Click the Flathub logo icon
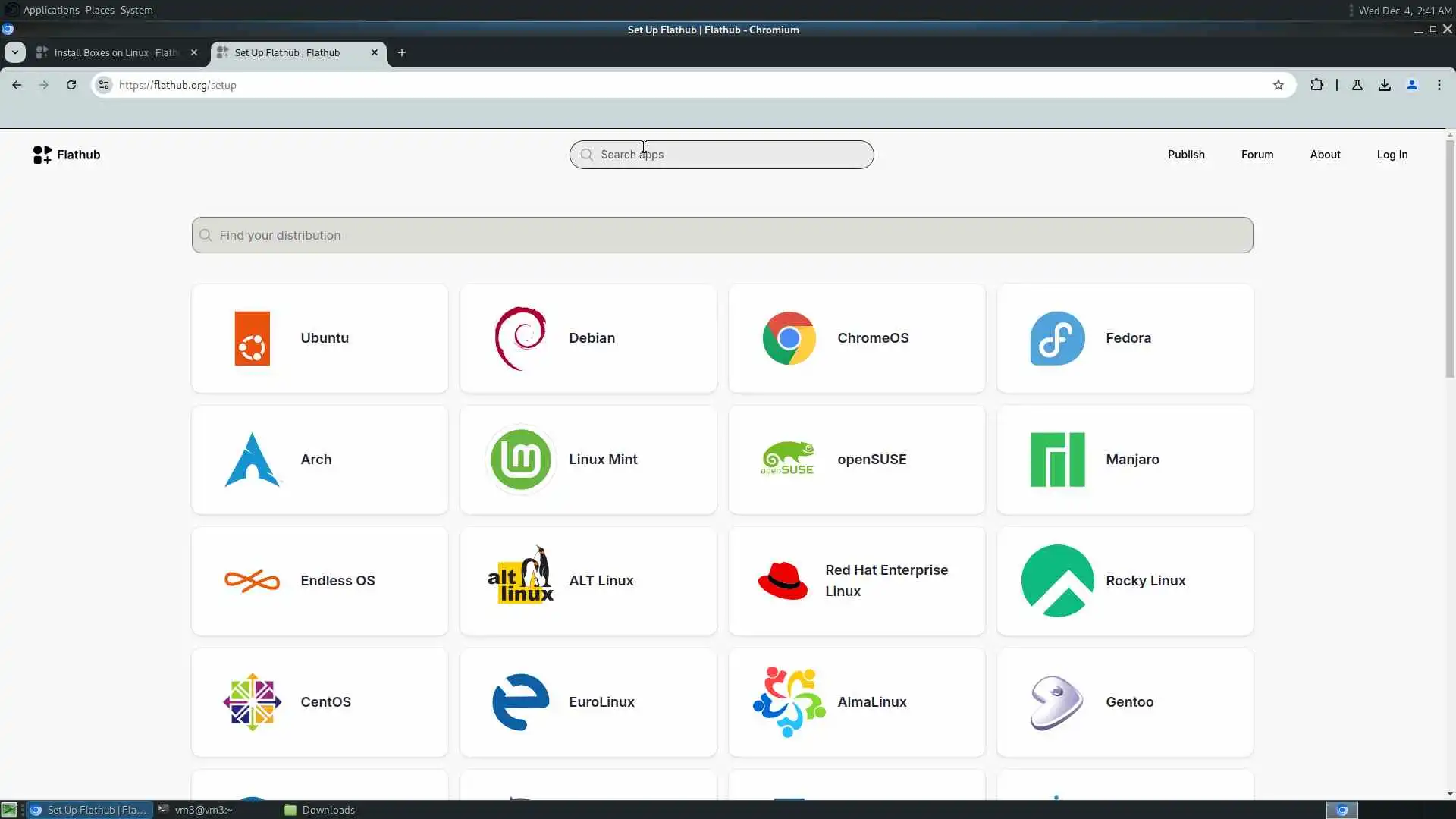Screen dimensions: 1456x819 coord(42,155)
